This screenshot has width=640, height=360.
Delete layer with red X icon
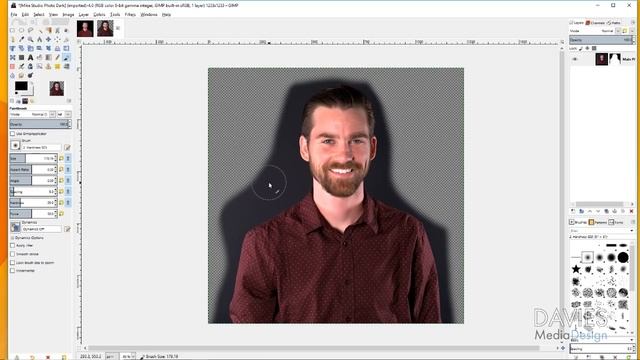click(x=631, y=211)
